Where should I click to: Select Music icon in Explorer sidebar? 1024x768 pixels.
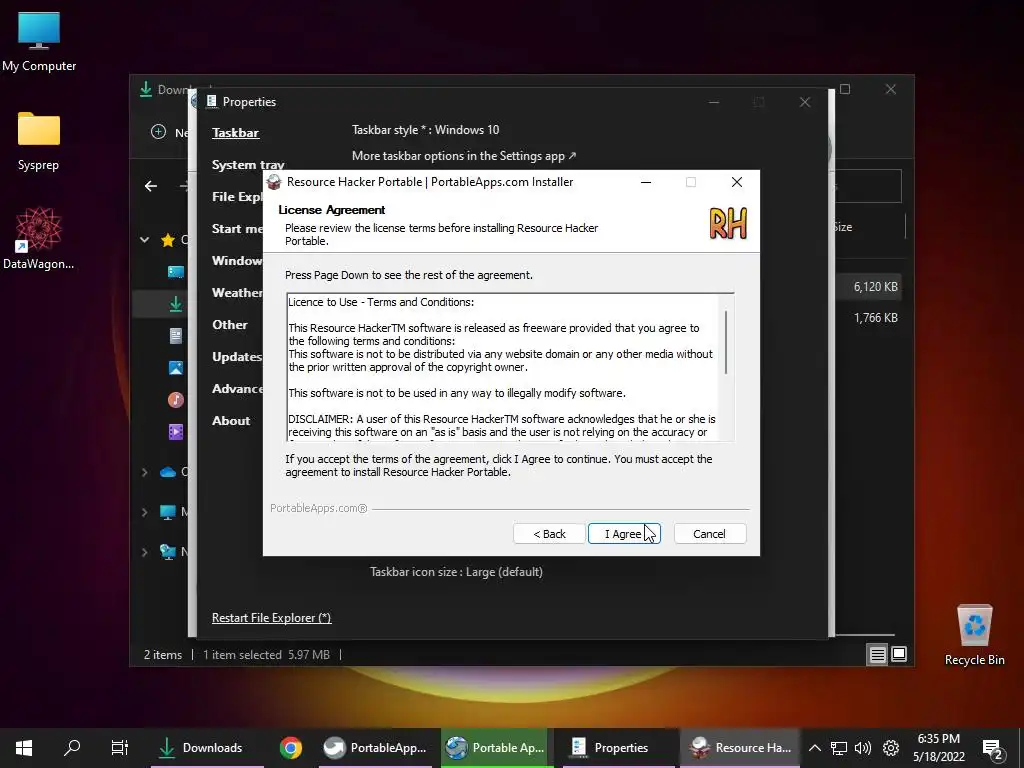(176, 400)
